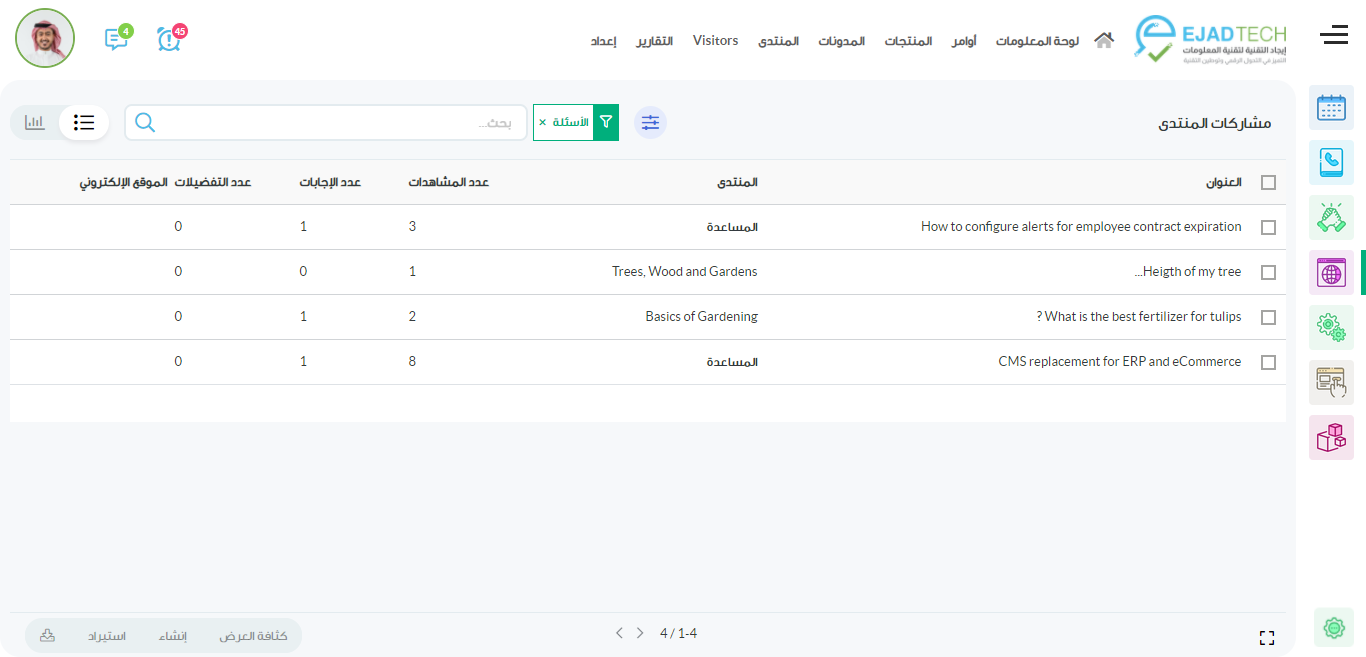Open the المنتدى menu in navbar
Viewport: 1366px width, 657px height.
778,41
